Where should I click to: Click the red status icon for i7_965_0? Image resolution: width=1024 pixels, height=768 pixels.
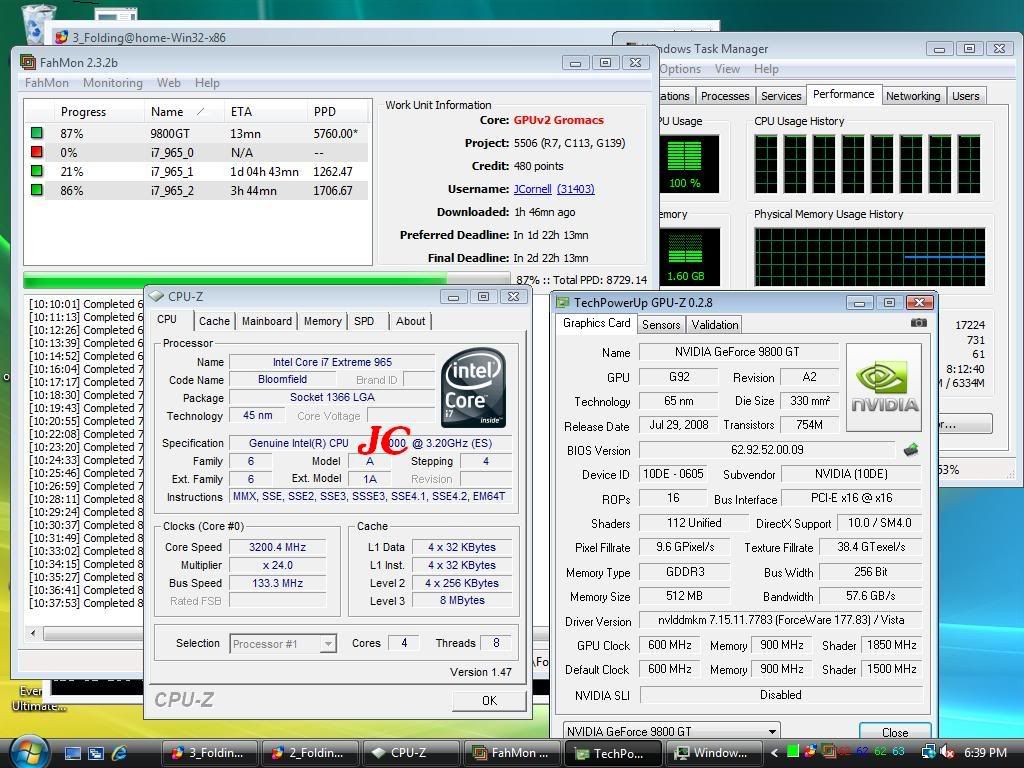37,152
